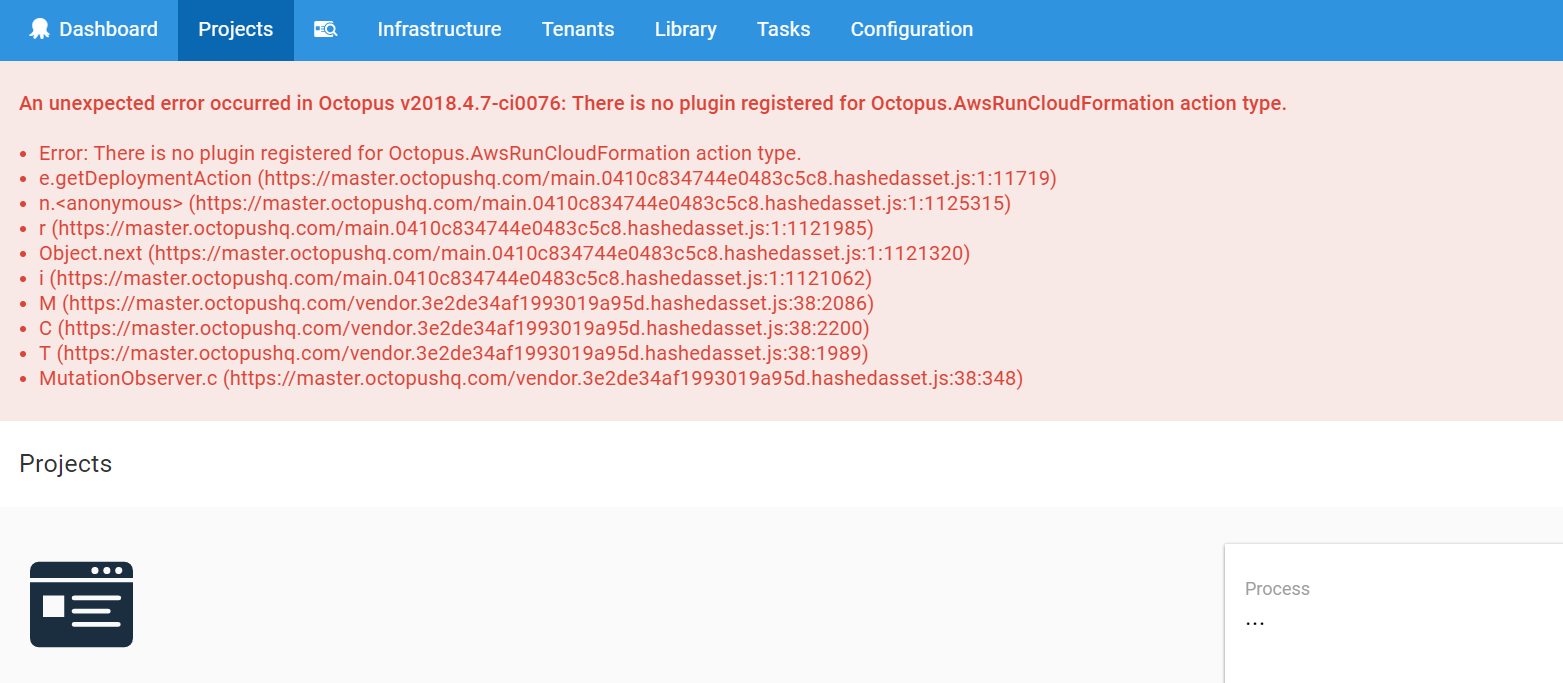Open the Configuration page
The width and height of the screenshot is (1563, 683).
click(911, 29)
